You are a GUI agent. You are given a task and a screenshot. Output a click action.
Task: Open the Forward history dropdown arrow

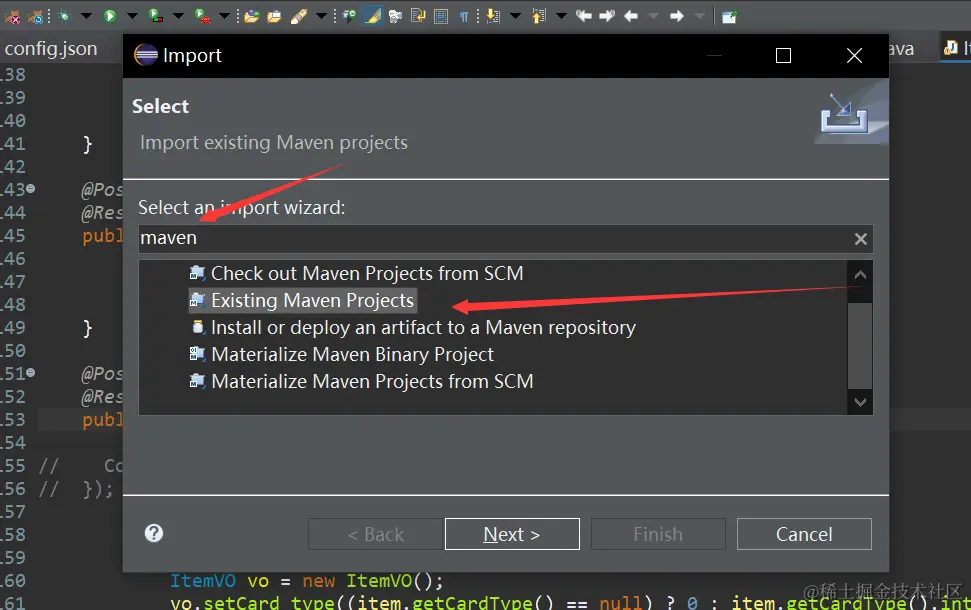[699, 16]
